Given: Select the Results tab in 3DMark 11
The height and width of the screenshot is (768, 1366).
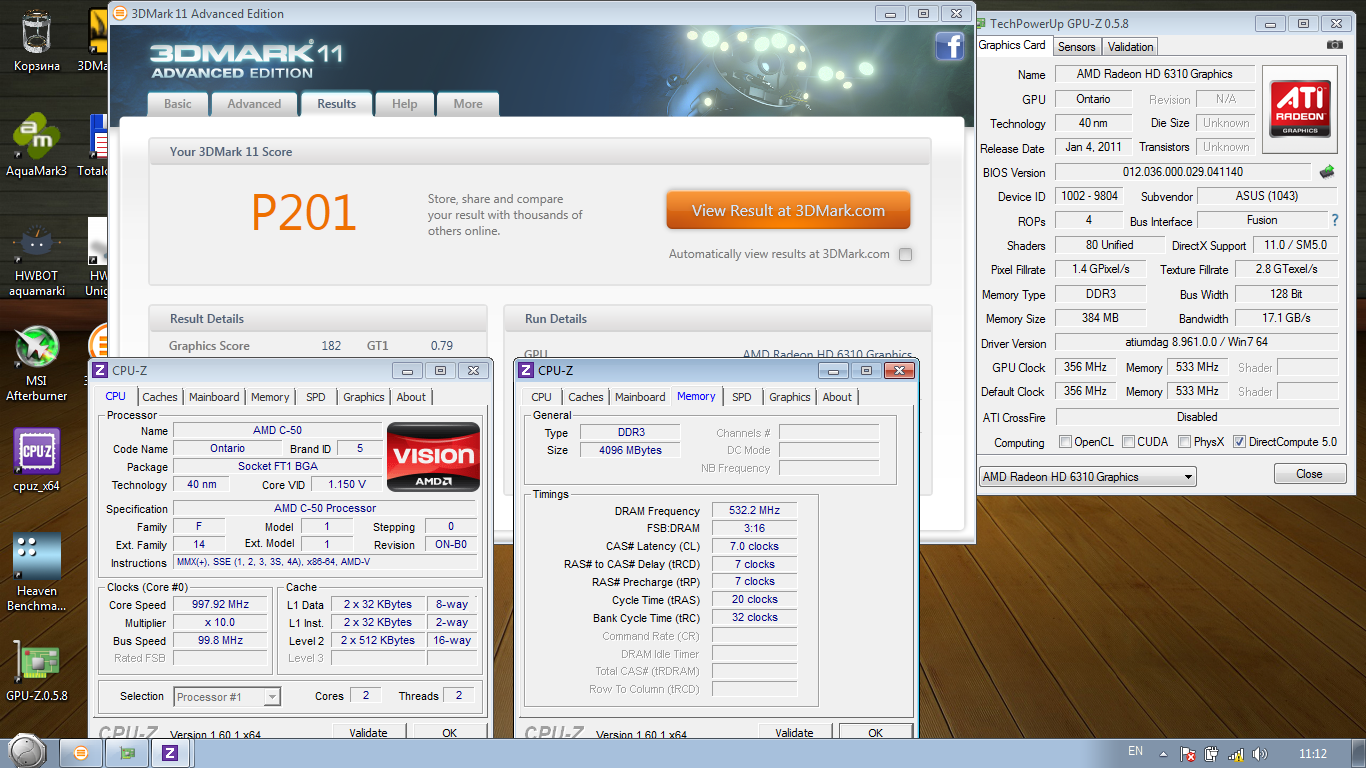Looking at the screenshot, I should 336,104.
